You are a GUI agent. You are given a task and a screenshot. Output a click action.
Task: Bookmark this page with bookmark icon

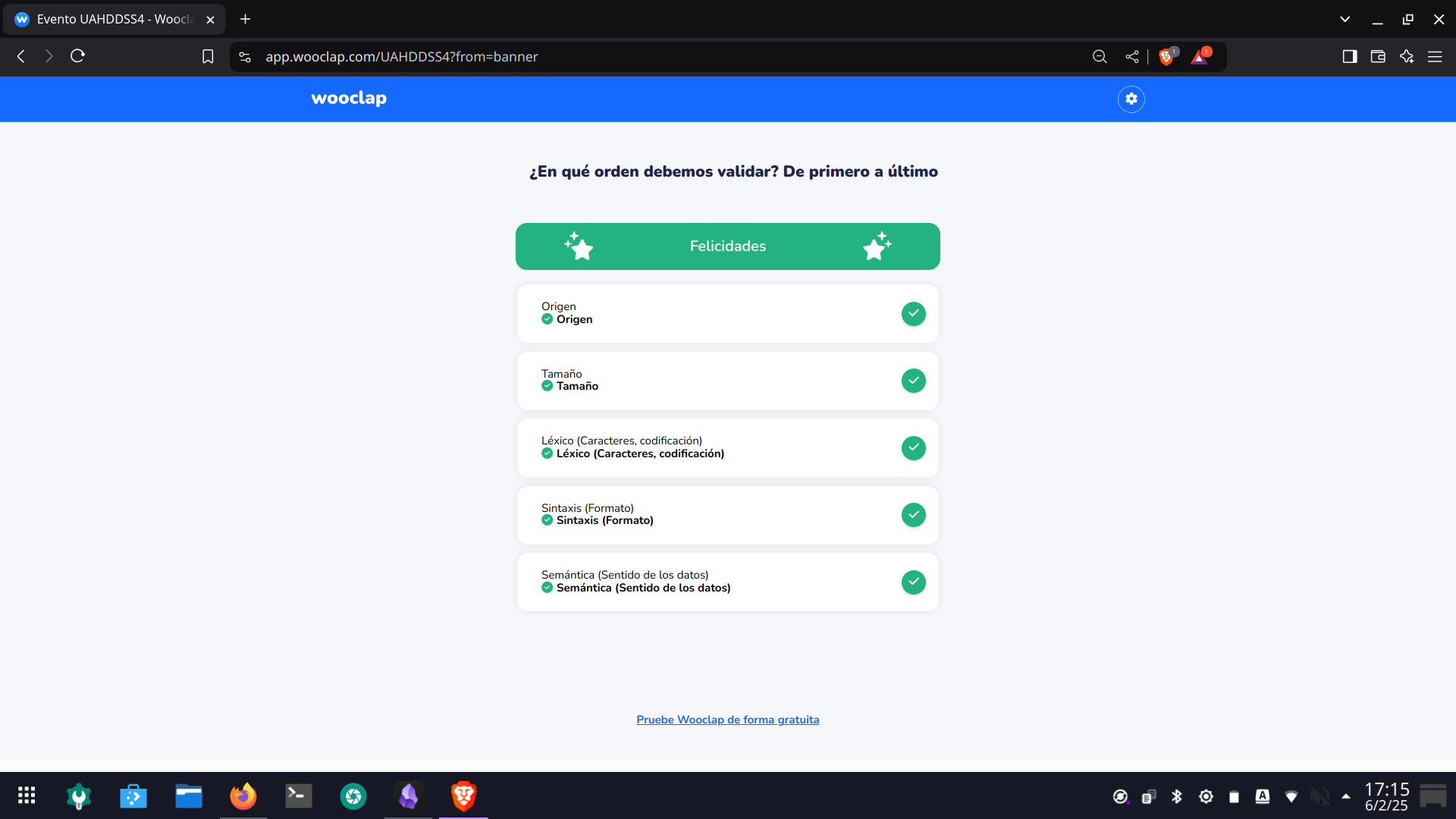[x=208, y=57]
